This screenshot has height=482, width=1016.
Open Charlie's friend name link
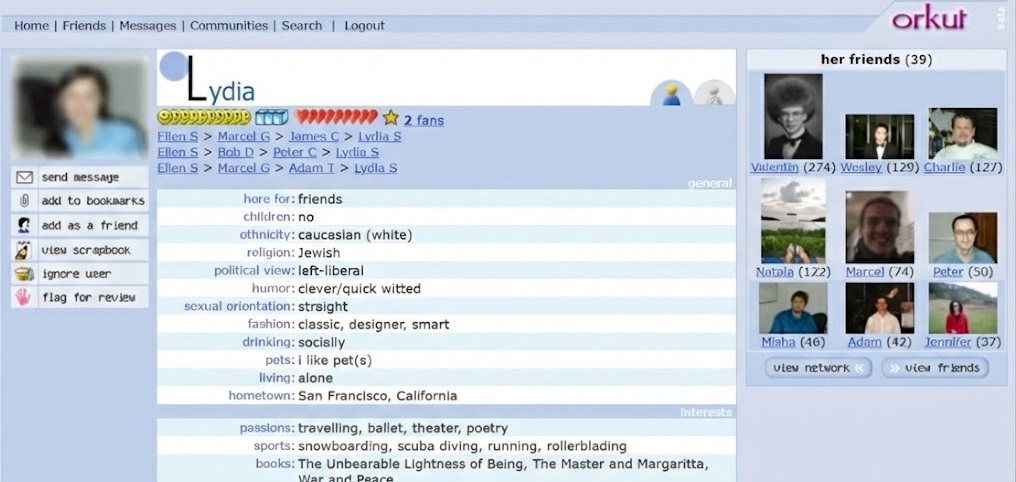coord(944,167)
